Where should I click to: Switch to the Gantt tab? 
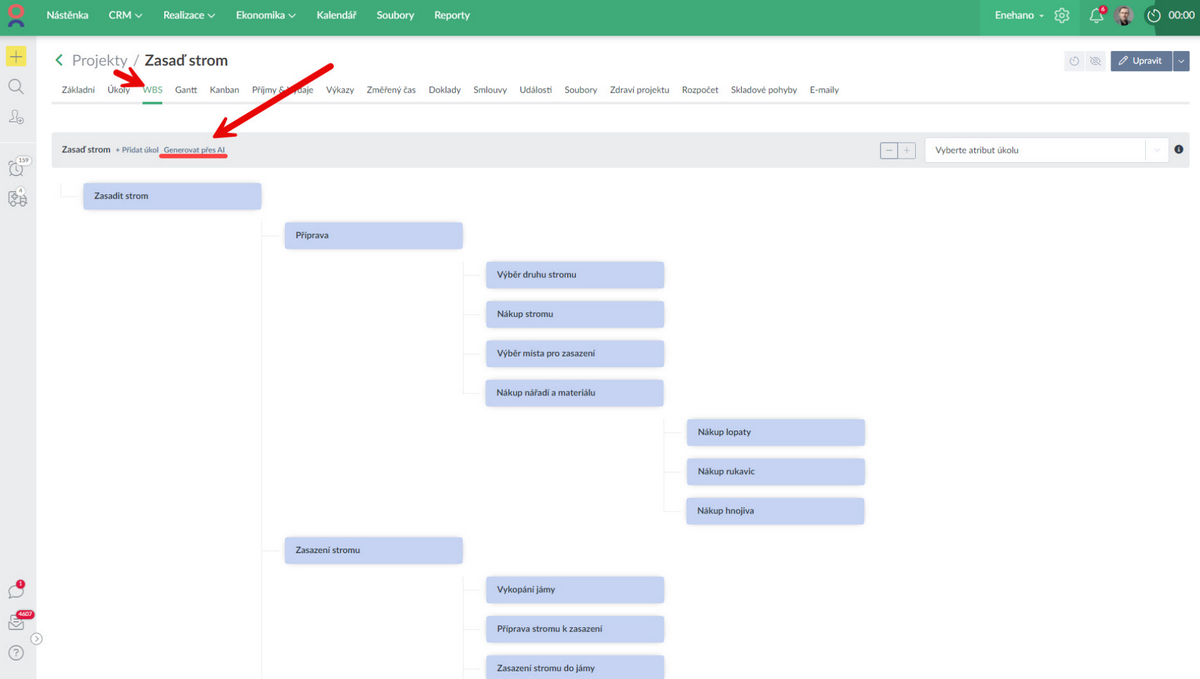point(186,90)
